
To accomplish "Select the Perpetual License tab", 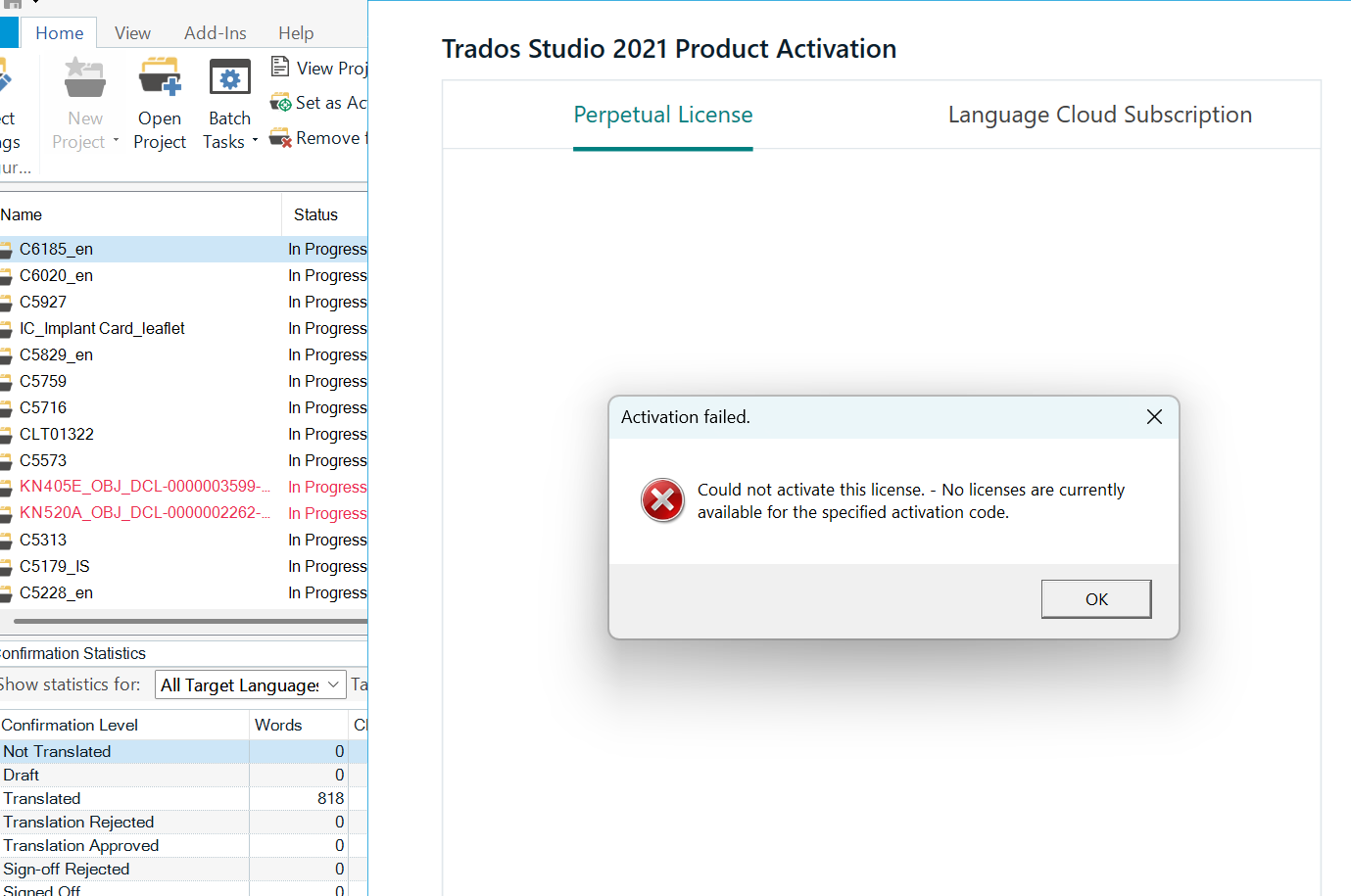I will 662,115.
